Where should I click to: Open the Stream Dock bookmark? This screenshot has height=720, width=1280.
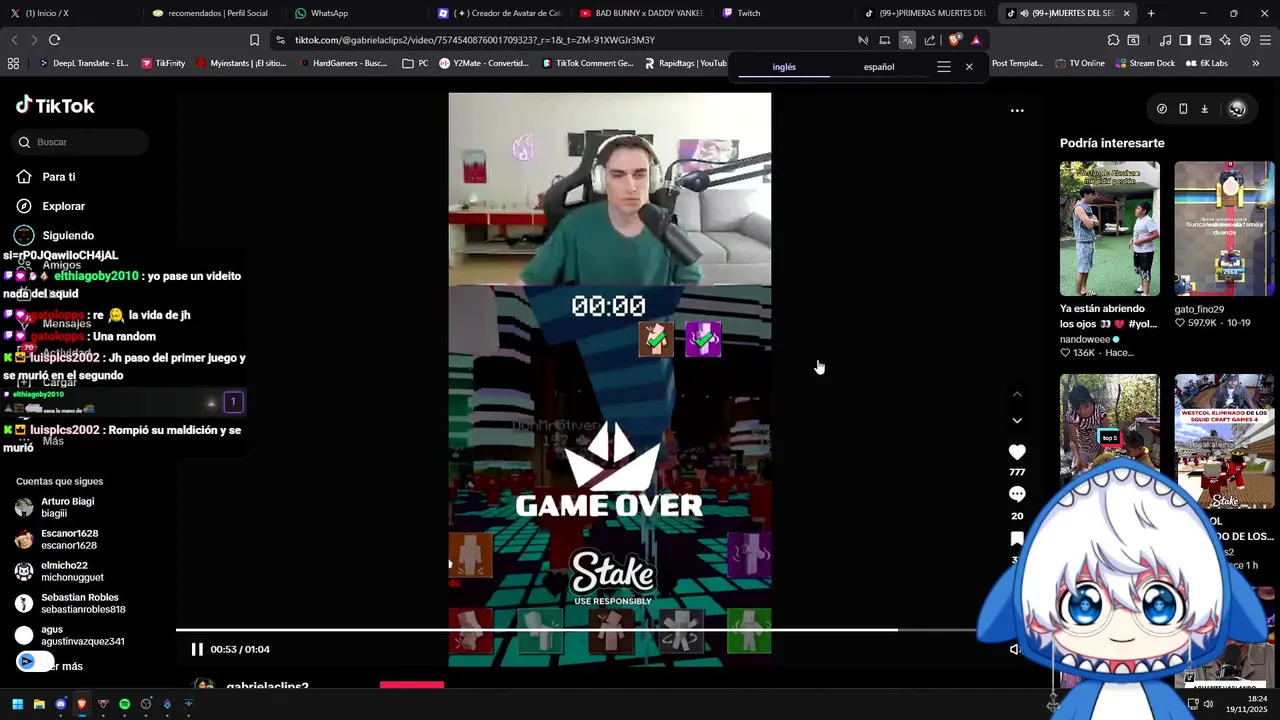1145,63
